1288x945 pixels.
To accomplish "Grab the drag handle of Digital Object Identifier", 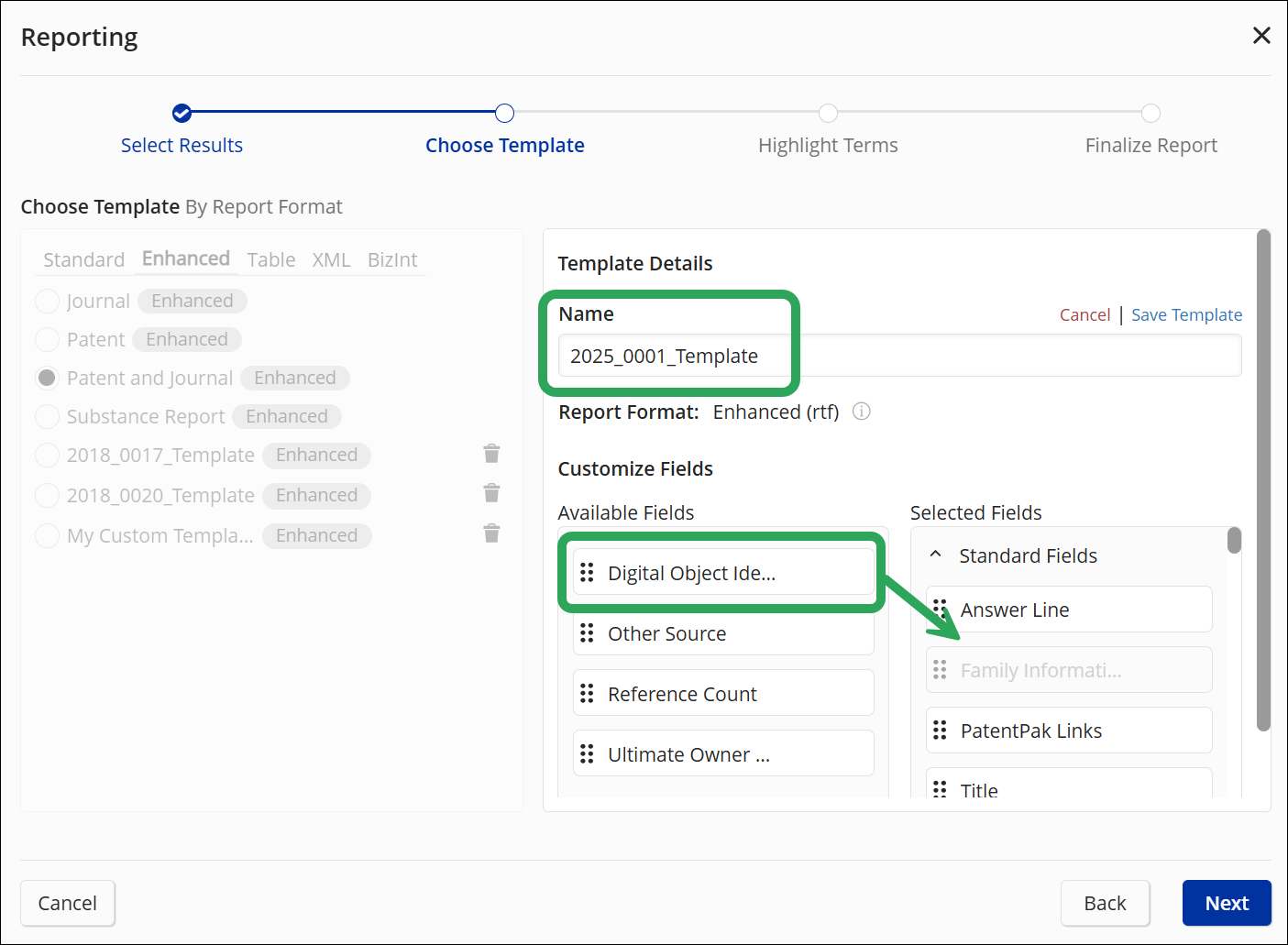I will point(587,573).
